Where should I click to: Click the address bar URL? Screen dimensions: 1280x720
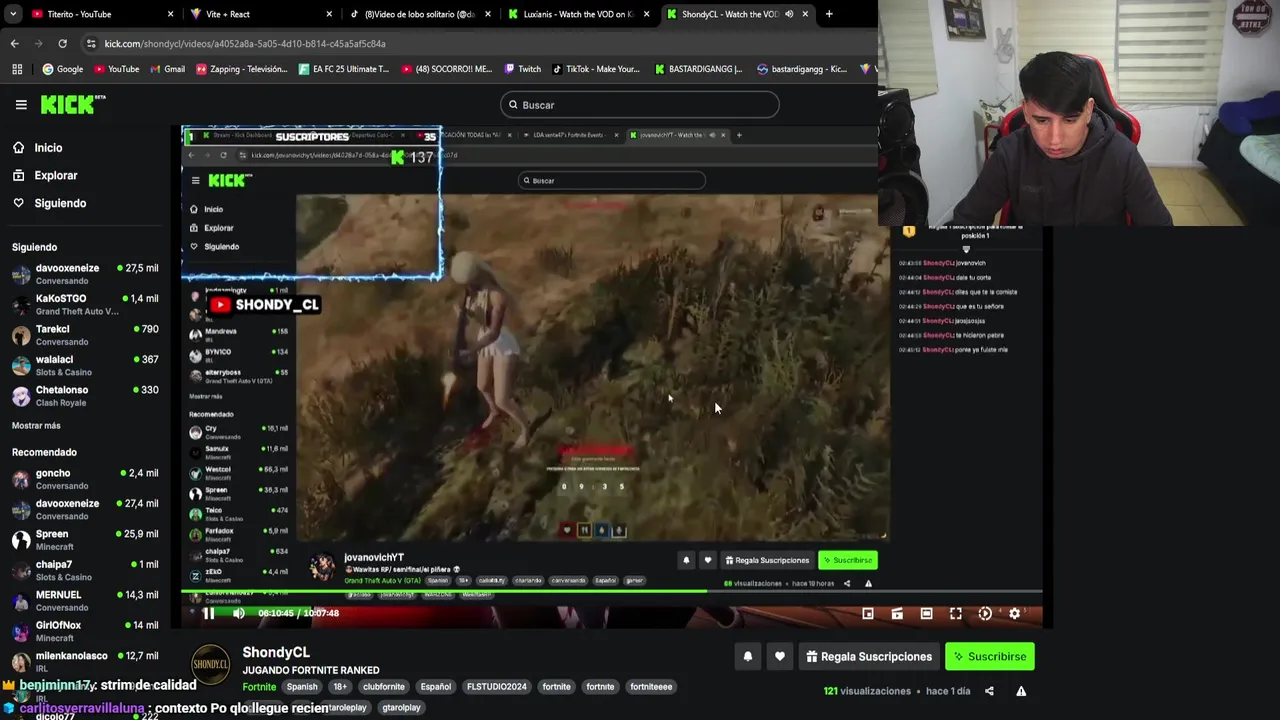245,44
